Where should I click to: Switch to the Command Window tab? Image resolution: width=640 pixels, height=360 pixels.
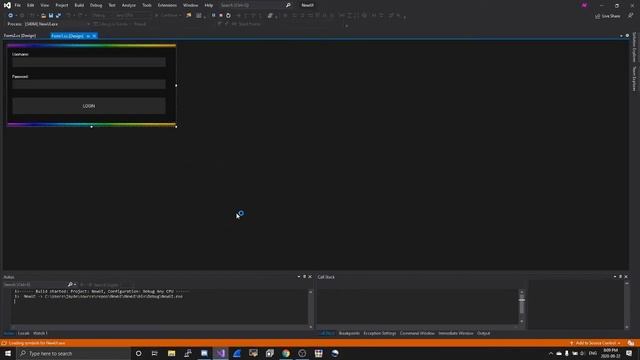(x=417, y=333)
